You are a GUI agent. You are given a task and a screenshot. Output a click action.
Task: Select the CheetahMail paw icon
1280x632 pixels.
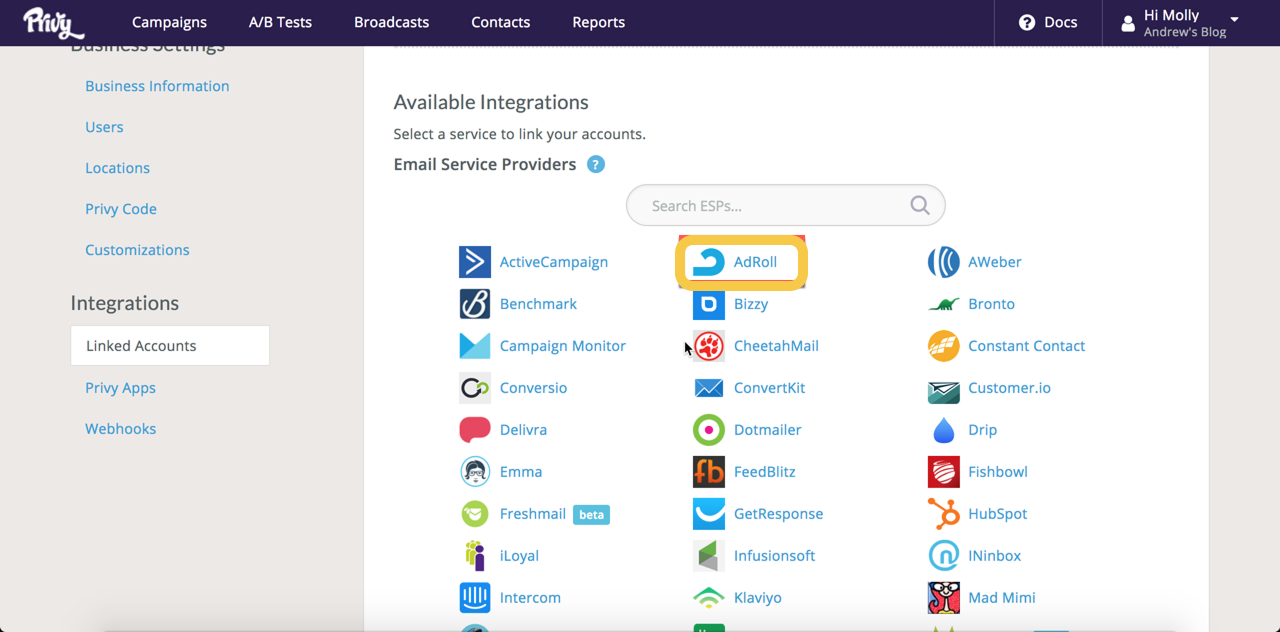(x=709, y=346)
